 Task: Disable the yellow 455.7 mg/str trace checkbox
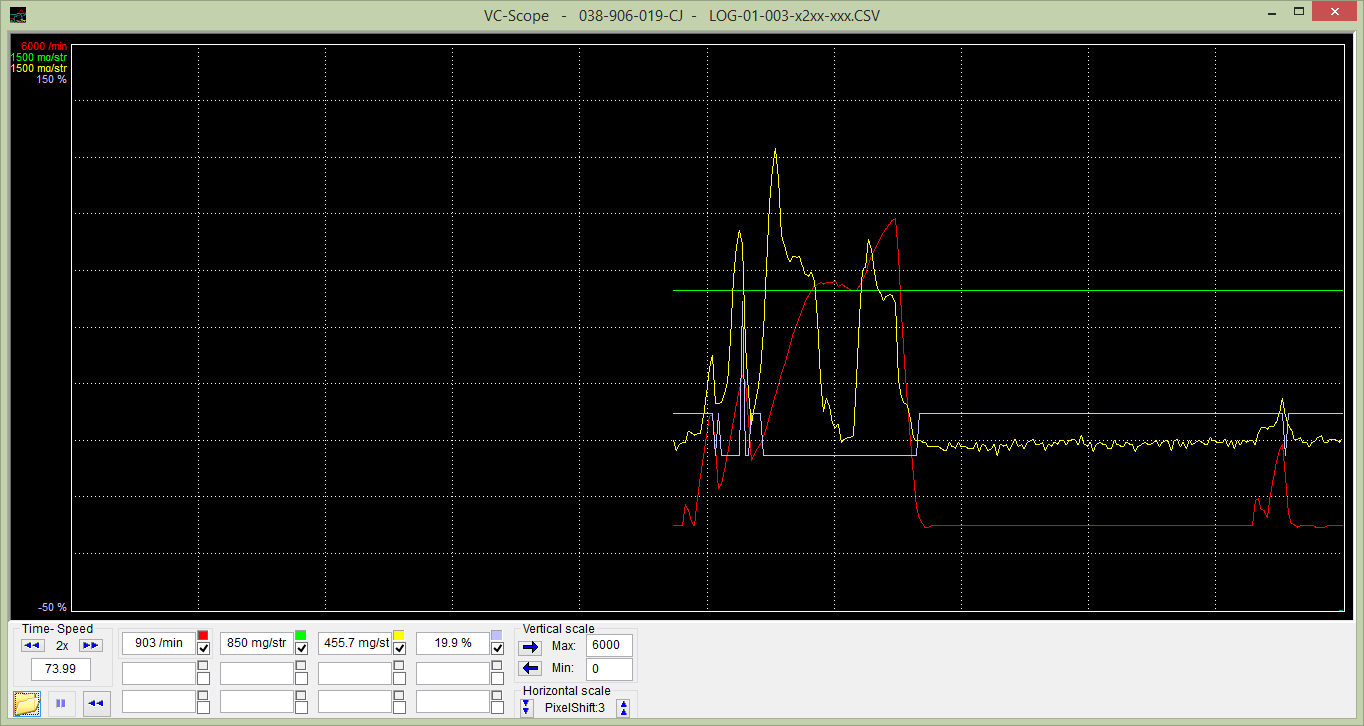tap(399, 649)
